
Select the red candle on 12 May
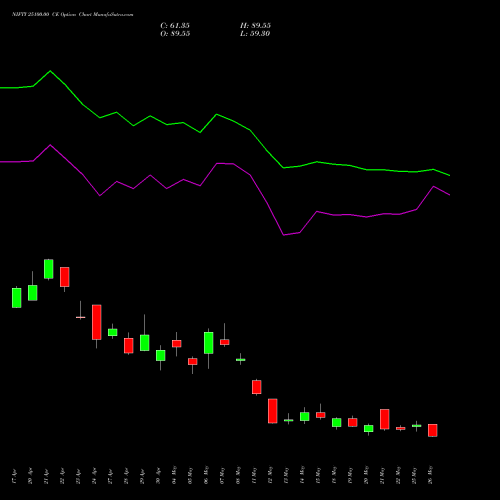tap(273, 411)
